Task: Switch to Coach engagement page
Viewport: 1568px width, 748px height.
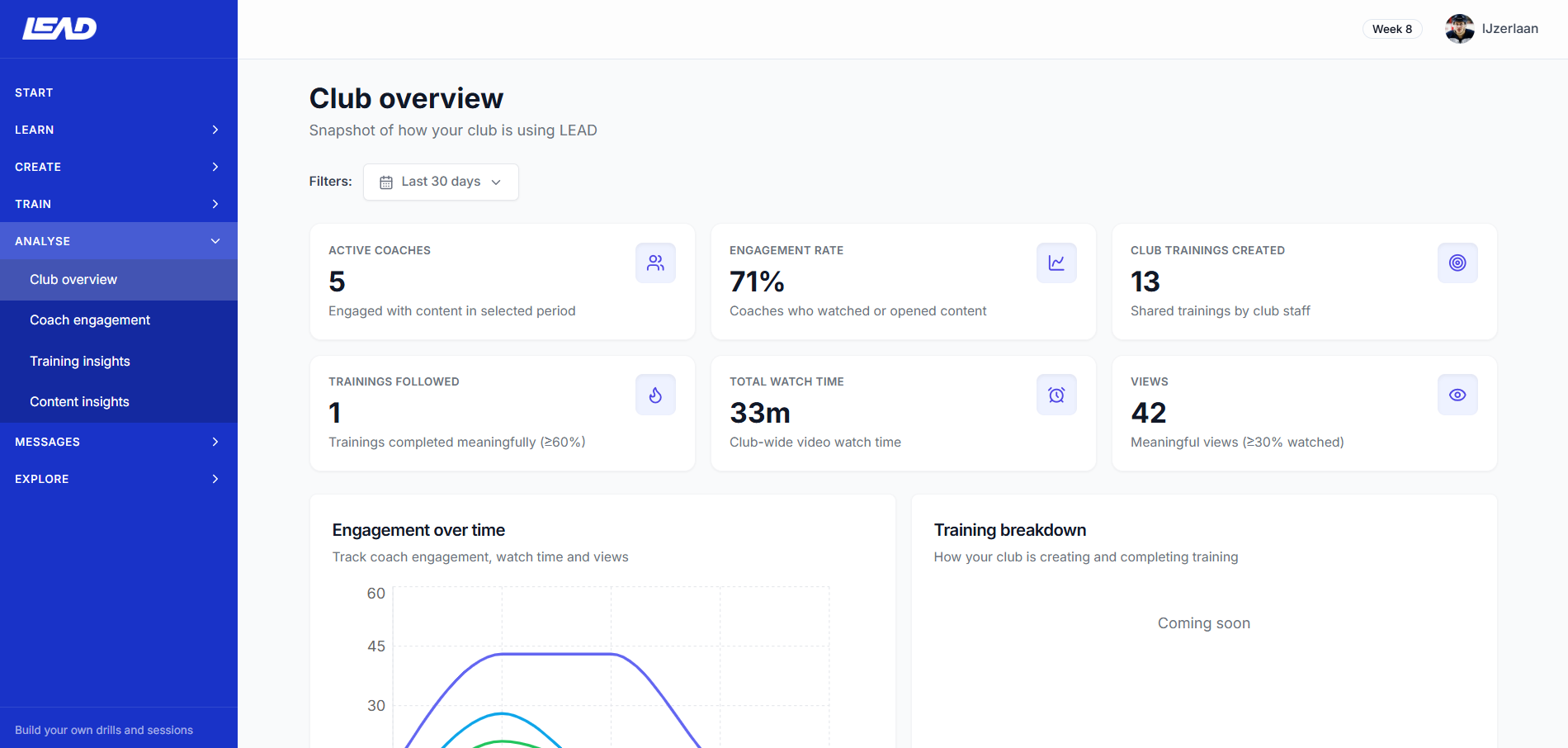Action: coord(89,320)
